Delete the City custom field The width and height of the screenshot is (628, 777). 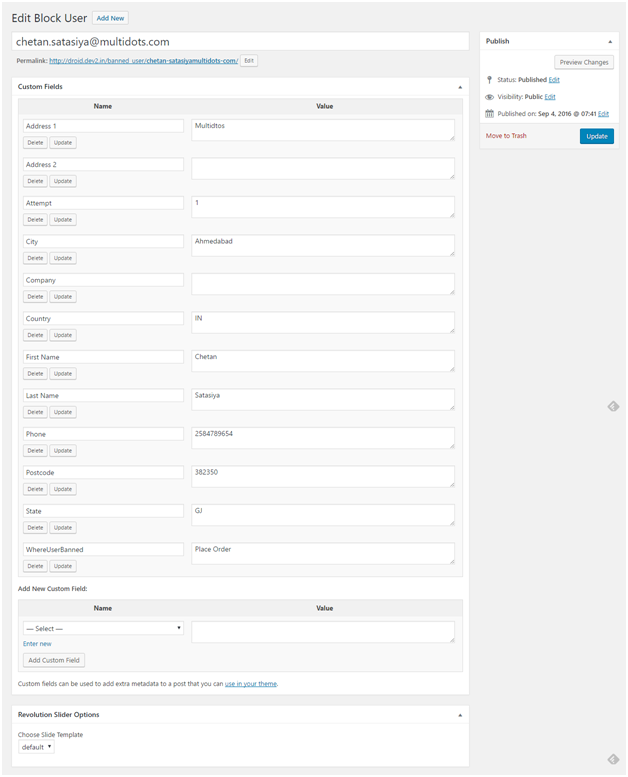[35, 258]
